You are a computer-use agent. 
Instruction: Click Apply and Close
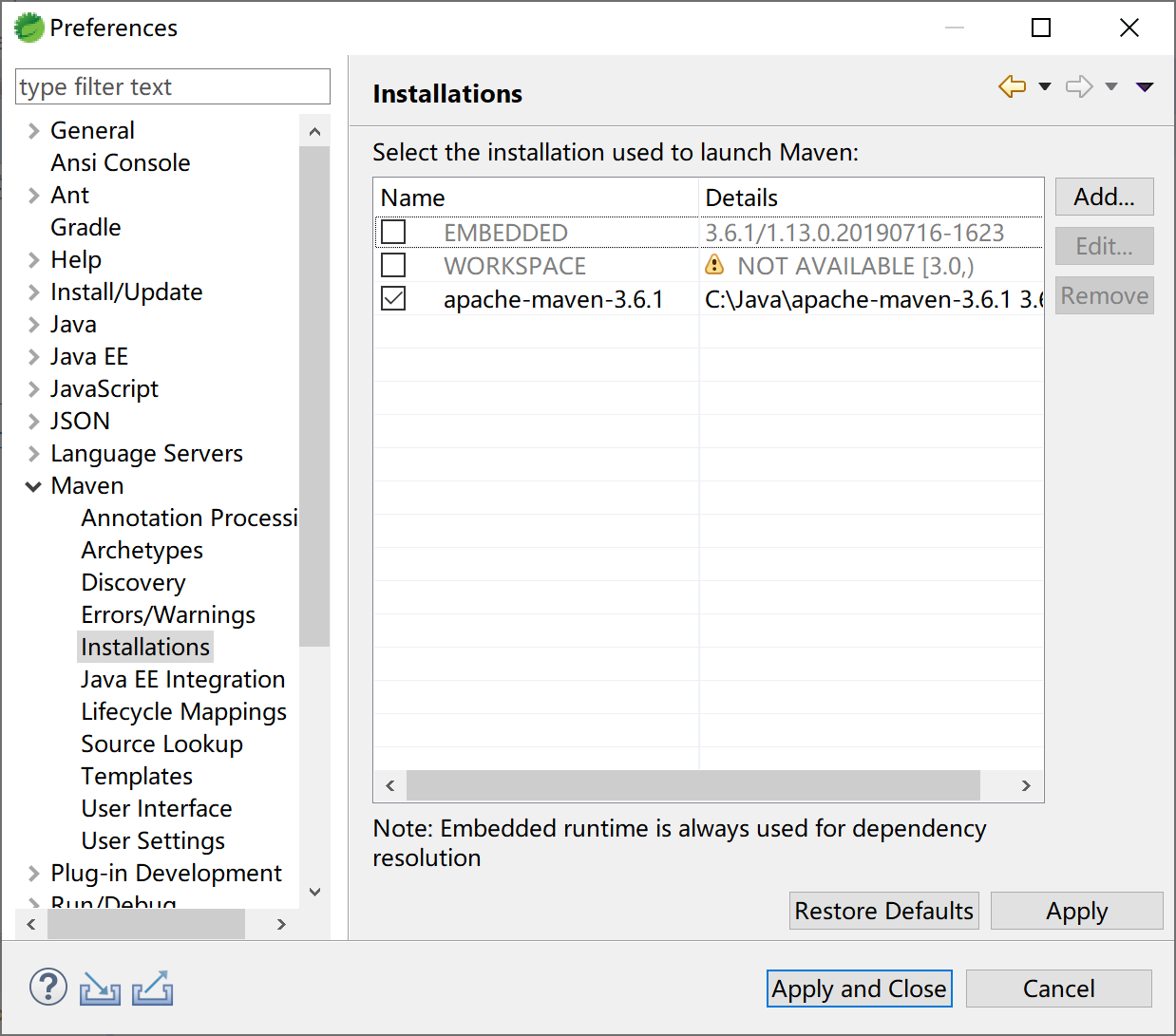pyautogui.click(x=859, y=989)
